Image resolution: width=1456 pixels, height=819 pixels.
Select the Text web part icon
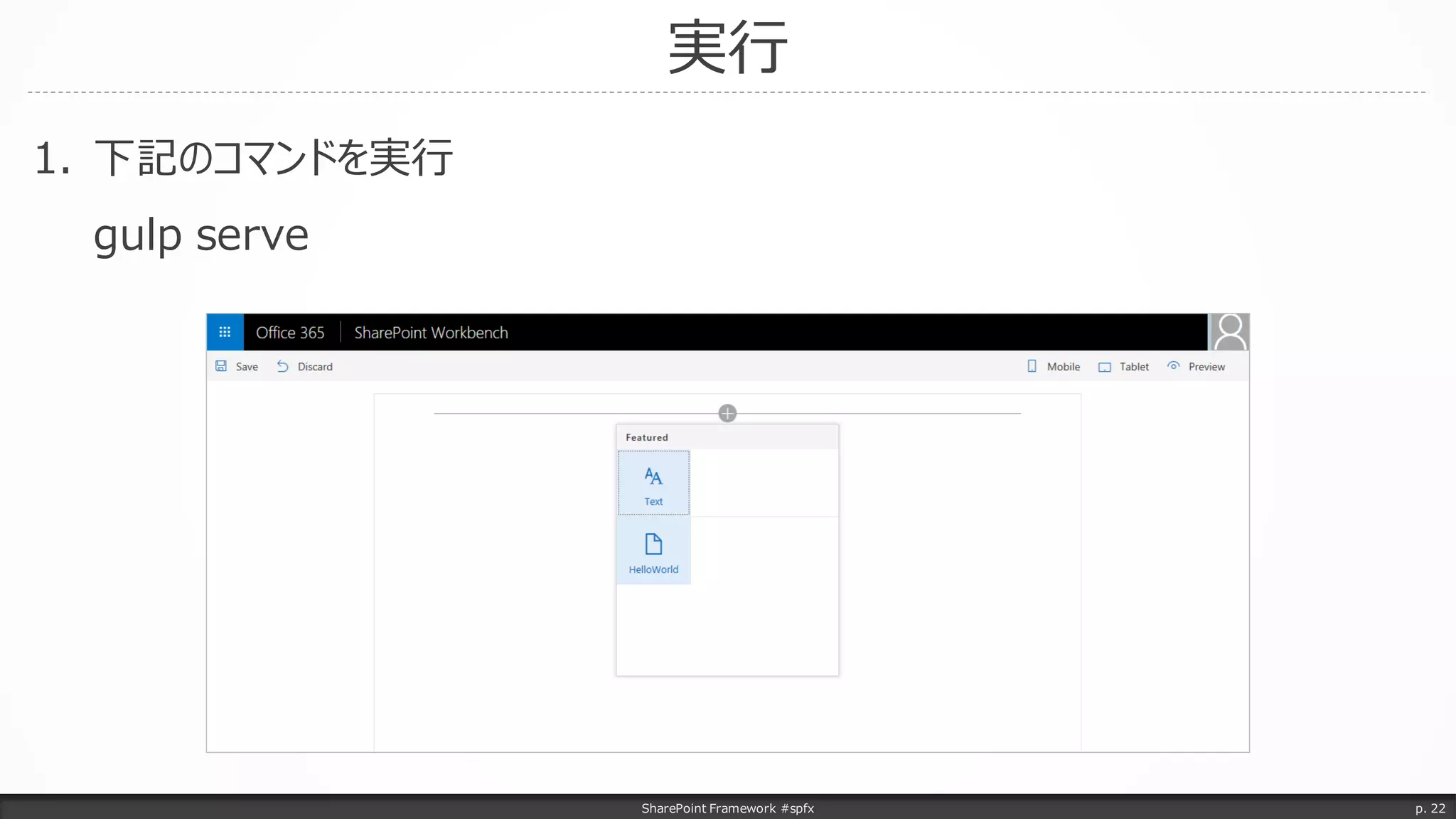pyautogui.click(x=653, y=476)
